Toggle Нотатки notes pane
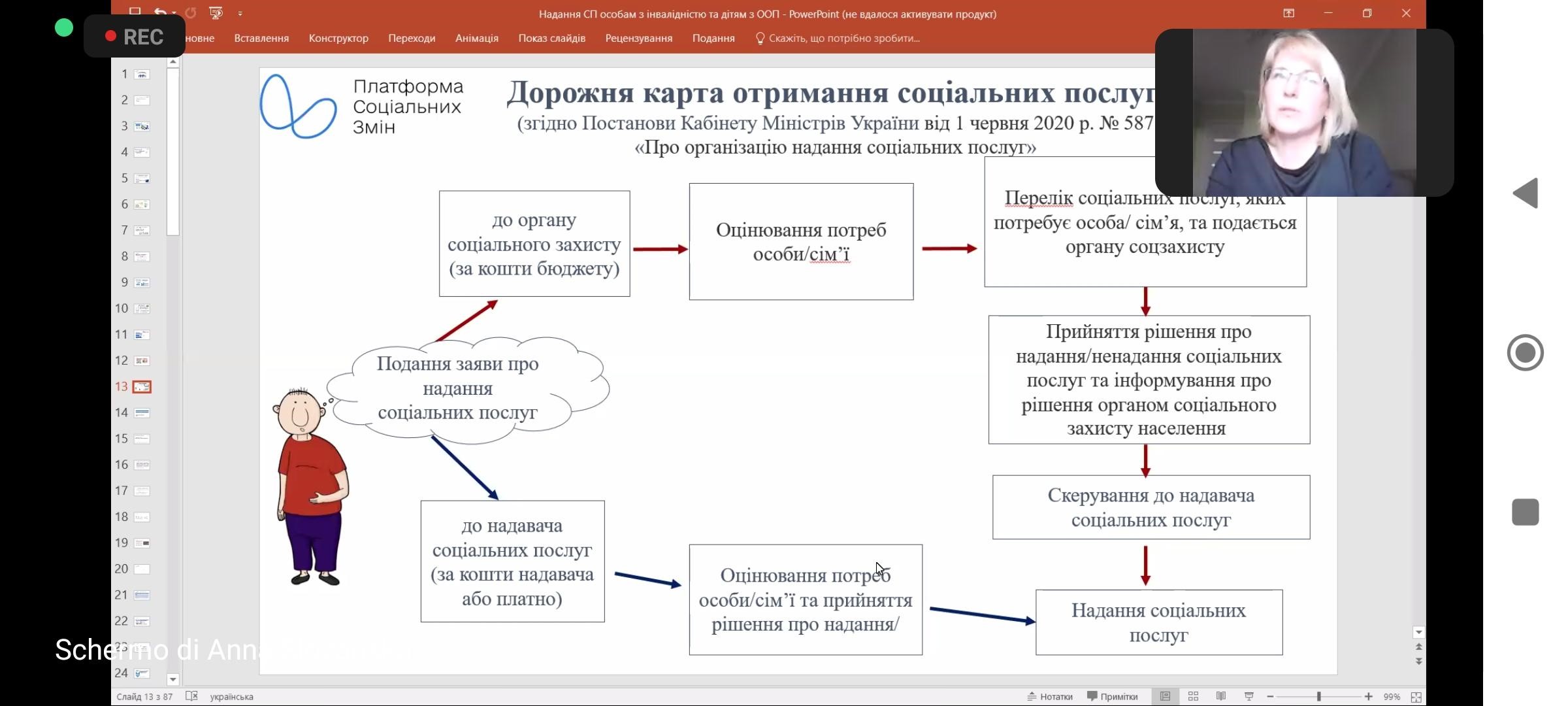Screen dimensions: 1568x706 point(1050,697)
